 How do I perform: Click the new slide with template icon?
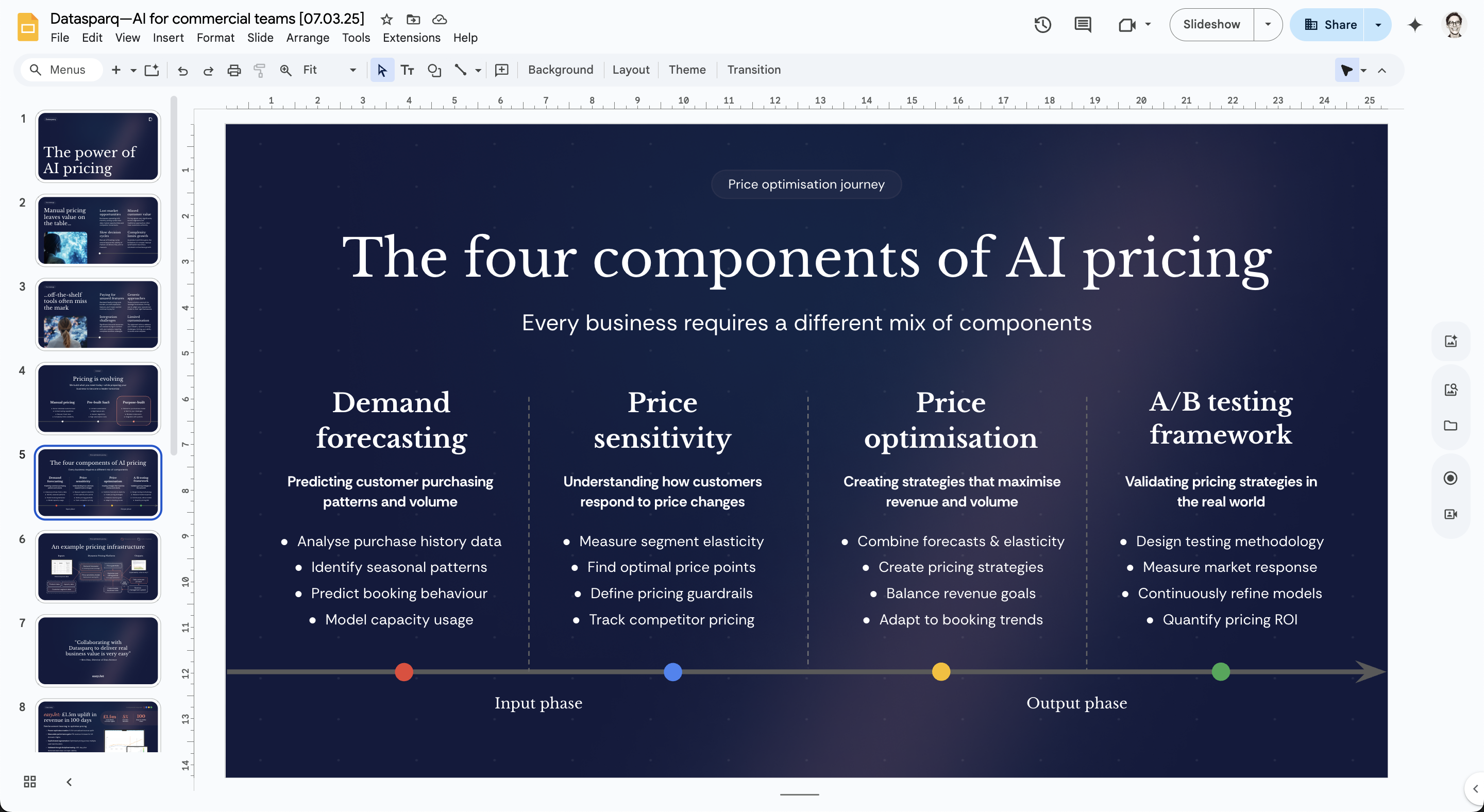click(151, 70)
